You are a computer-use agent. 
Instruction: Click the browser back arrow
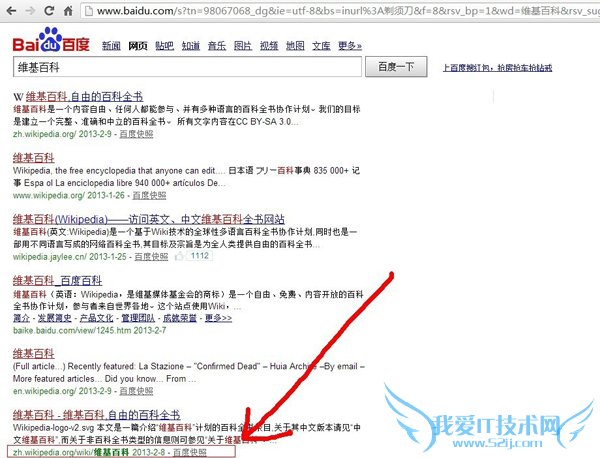pos(11,11)
